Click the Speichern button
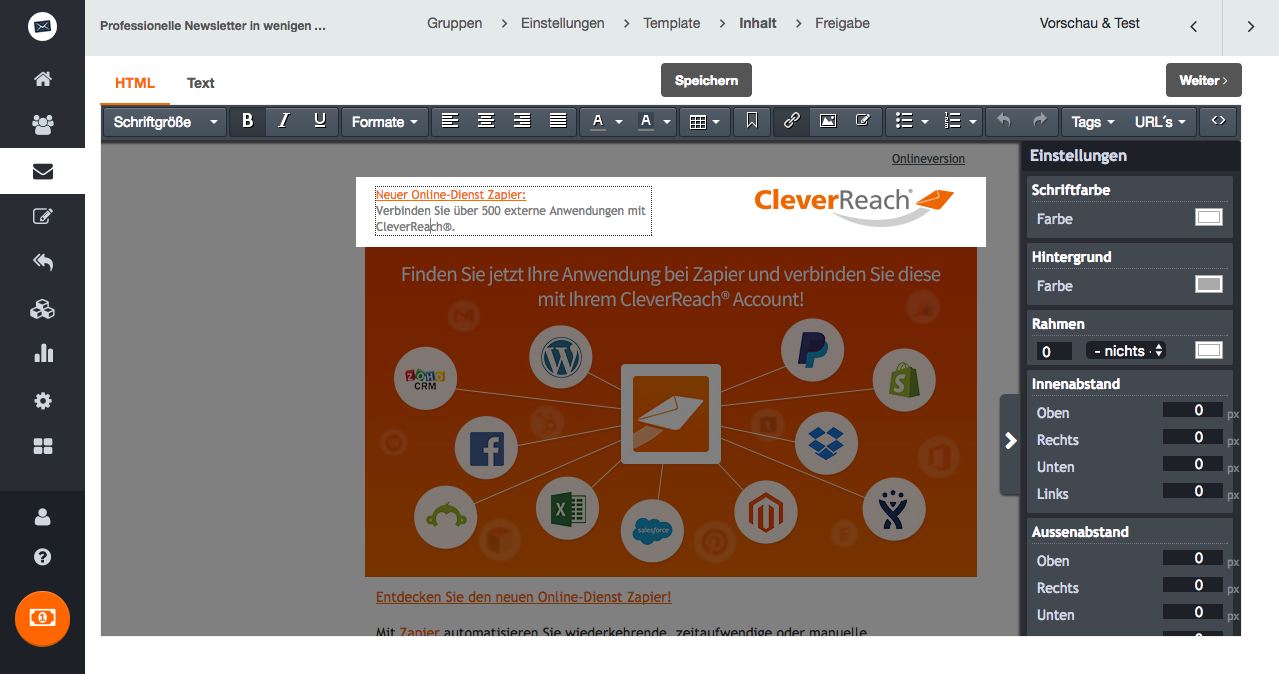 tap(706, 80)
